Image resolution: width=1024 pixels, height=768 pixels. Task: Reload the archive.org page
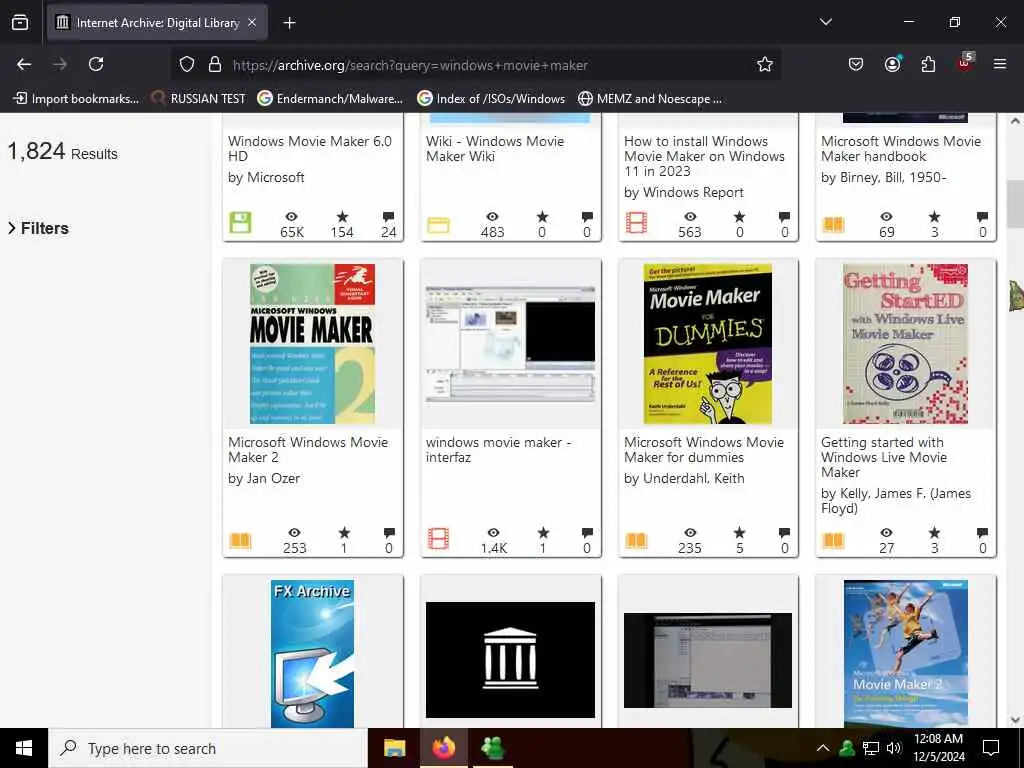pyautogui.click(x=96, y=64)
